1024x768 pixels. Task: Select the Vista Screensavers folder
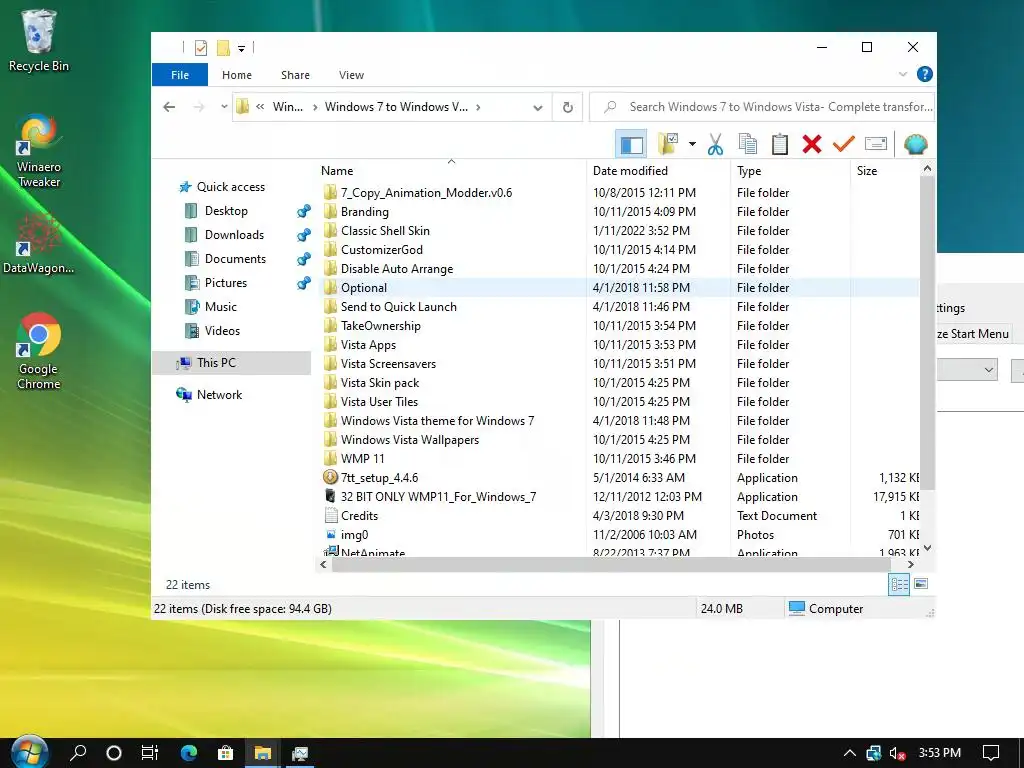(x=388, y=364)
